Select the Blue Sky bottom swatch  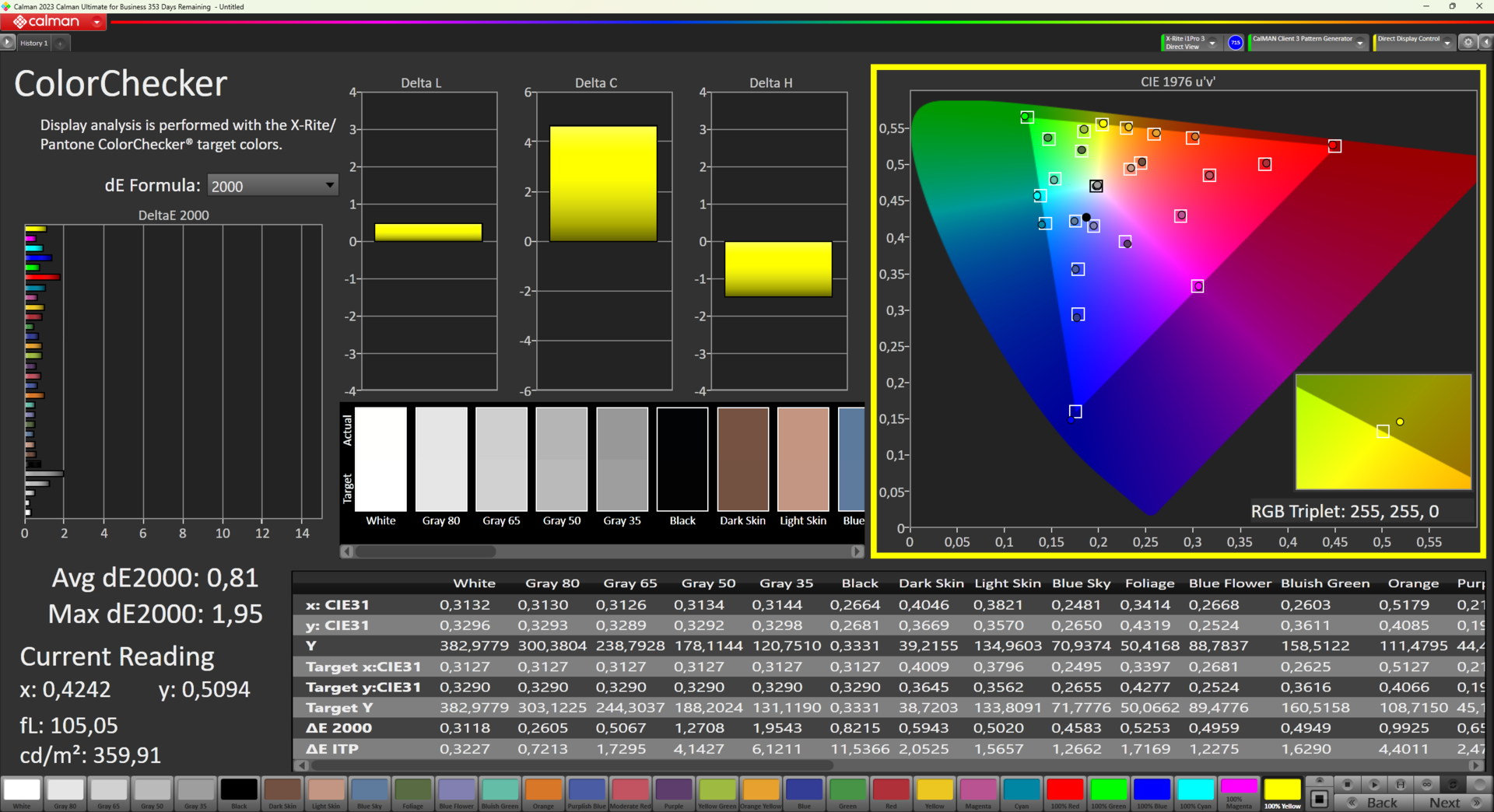[370, 793]
